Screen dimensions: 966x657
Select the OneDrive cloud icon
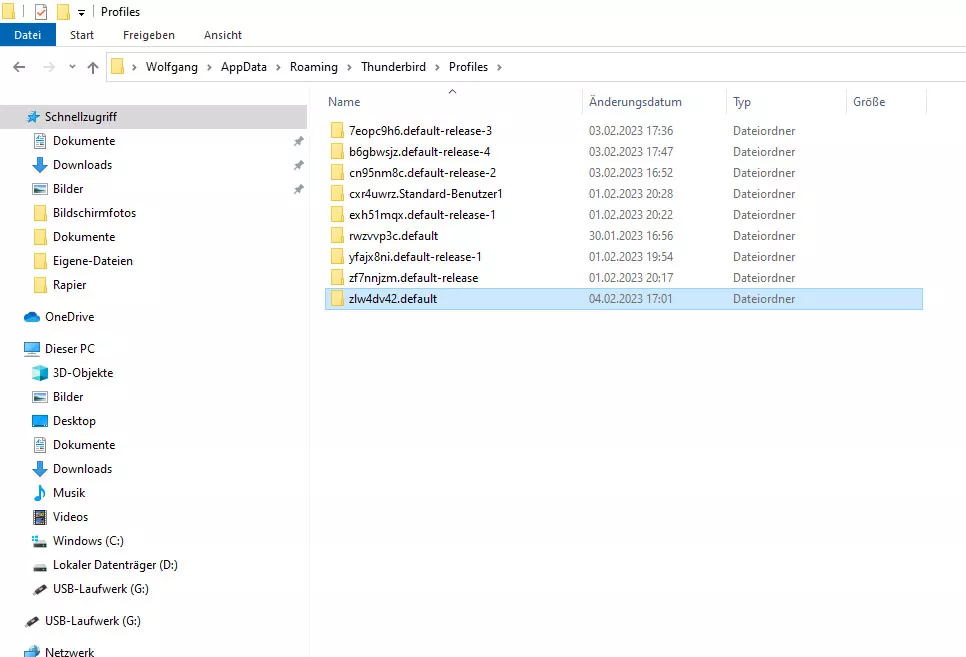click(32, 317)
